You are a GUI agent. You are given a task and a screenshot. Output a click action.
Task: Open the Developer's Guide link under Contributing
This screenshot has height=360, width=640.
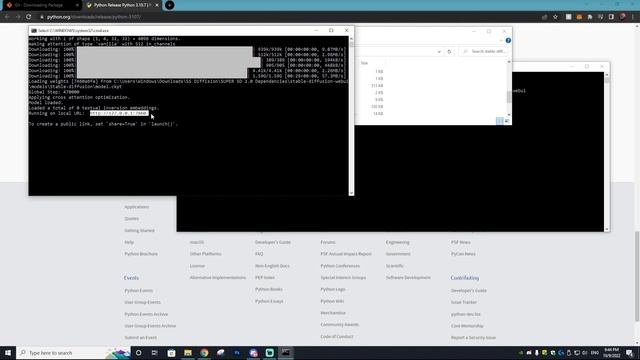point(469,291)
